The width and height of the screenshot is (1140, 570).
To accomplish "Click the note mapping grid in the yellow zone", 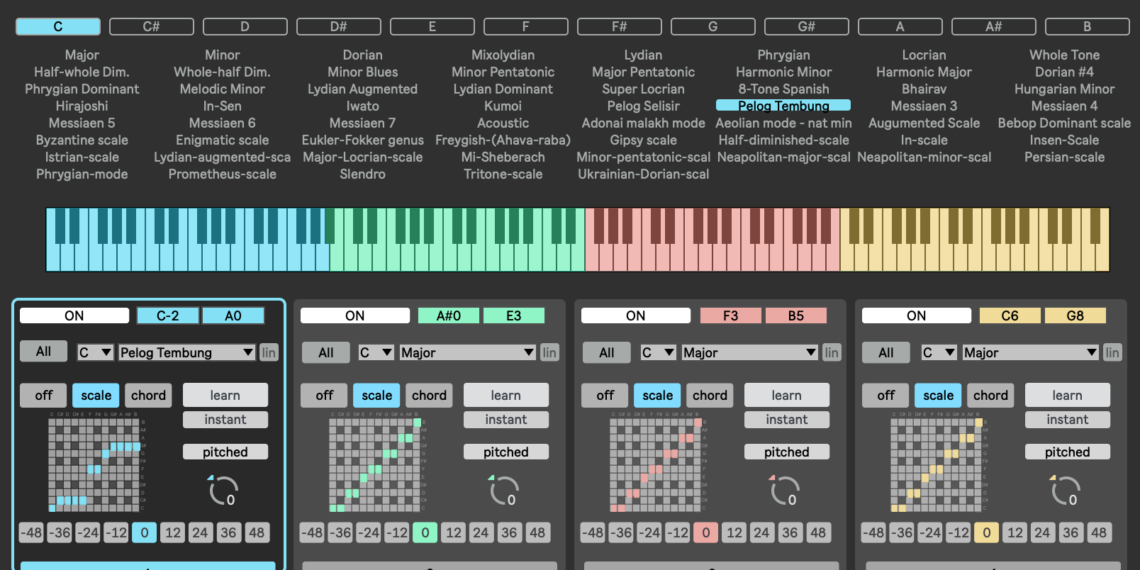I will [x=932, y=465].
